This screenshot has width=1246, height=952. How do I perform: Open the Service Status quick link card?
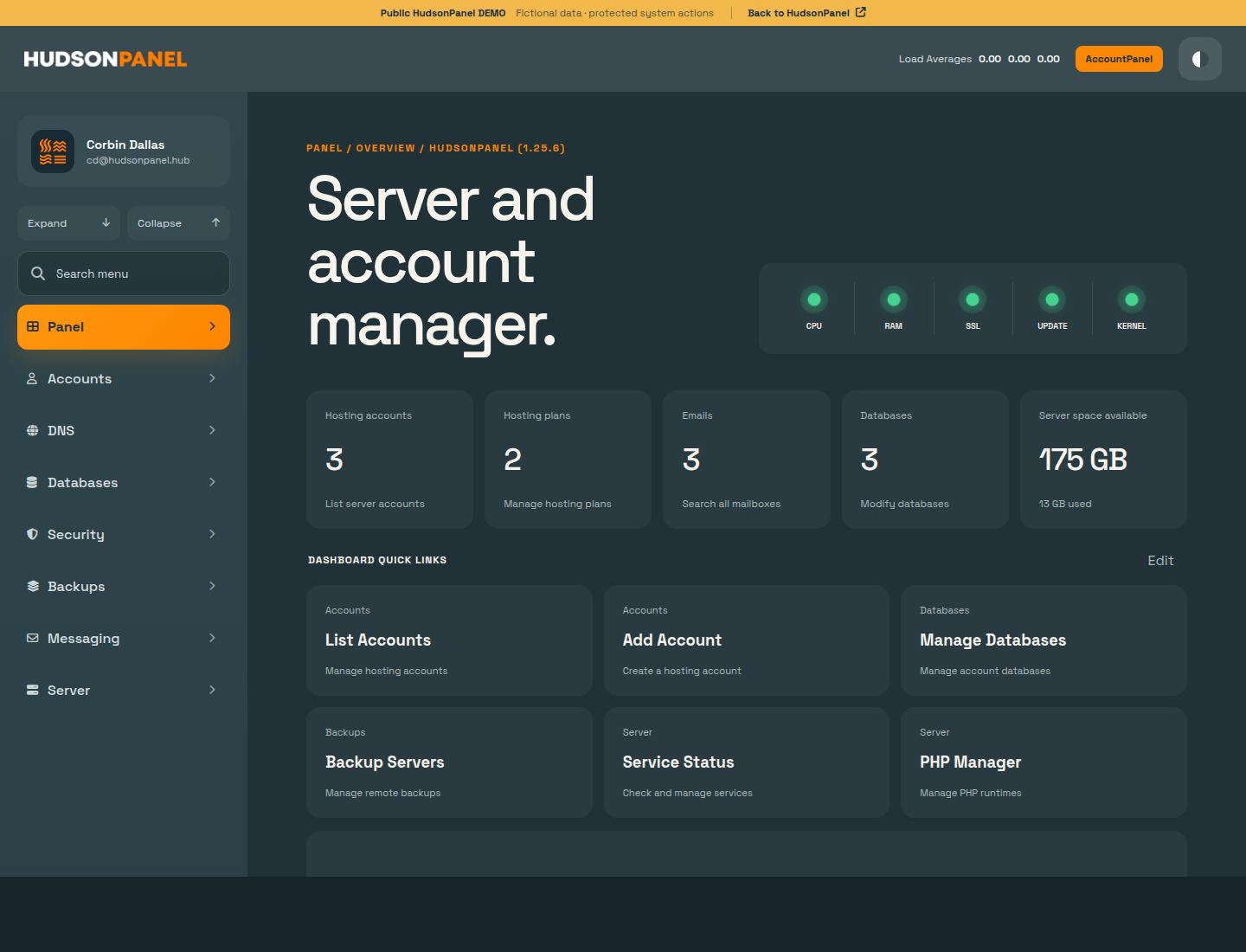[x=746, y=762]
